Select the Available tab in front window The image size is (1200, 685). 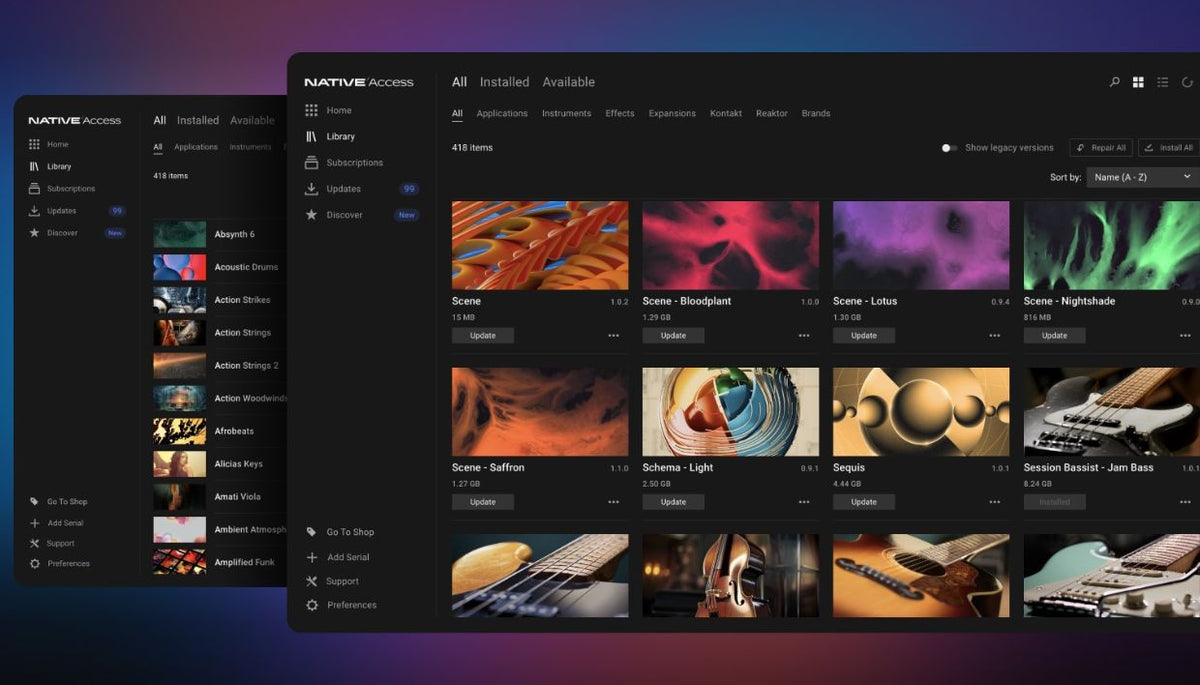click(x=568, y=82)
